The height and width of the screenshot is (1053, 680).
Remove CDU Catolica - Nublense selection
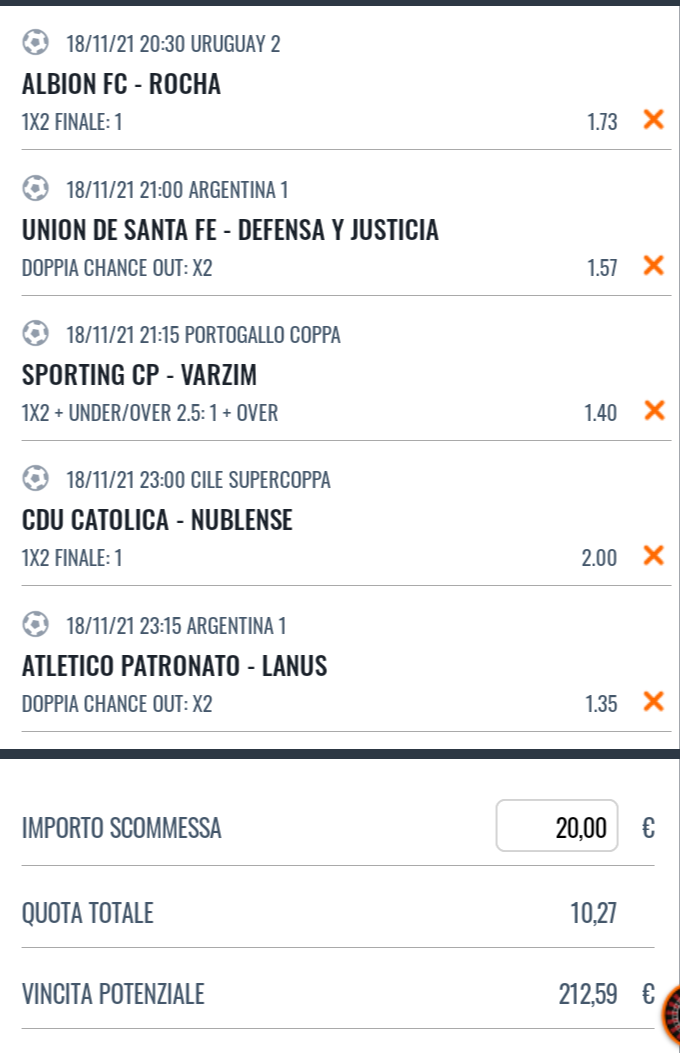653,555
